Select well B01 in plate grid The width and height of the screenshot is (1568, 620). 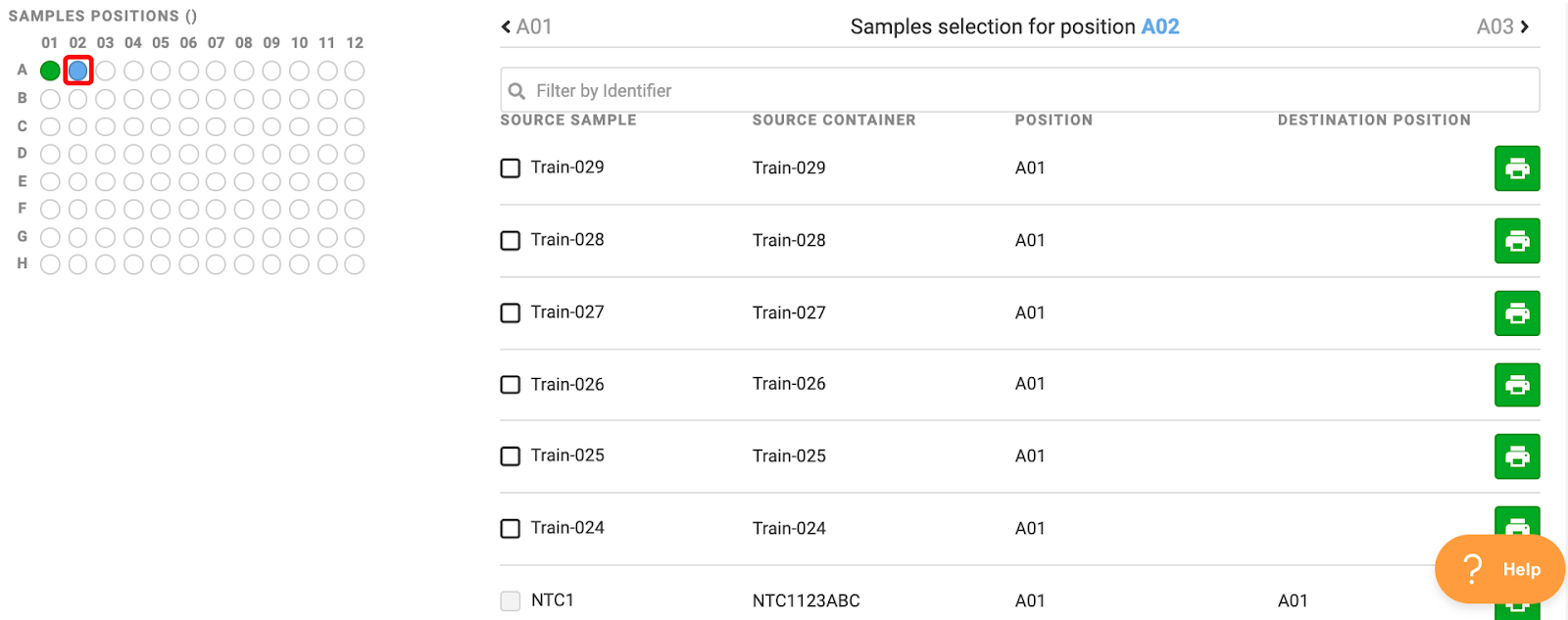click(50, 99)
